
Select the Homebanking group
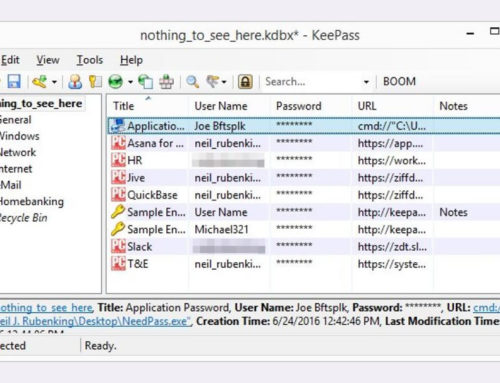pos(32,201)
